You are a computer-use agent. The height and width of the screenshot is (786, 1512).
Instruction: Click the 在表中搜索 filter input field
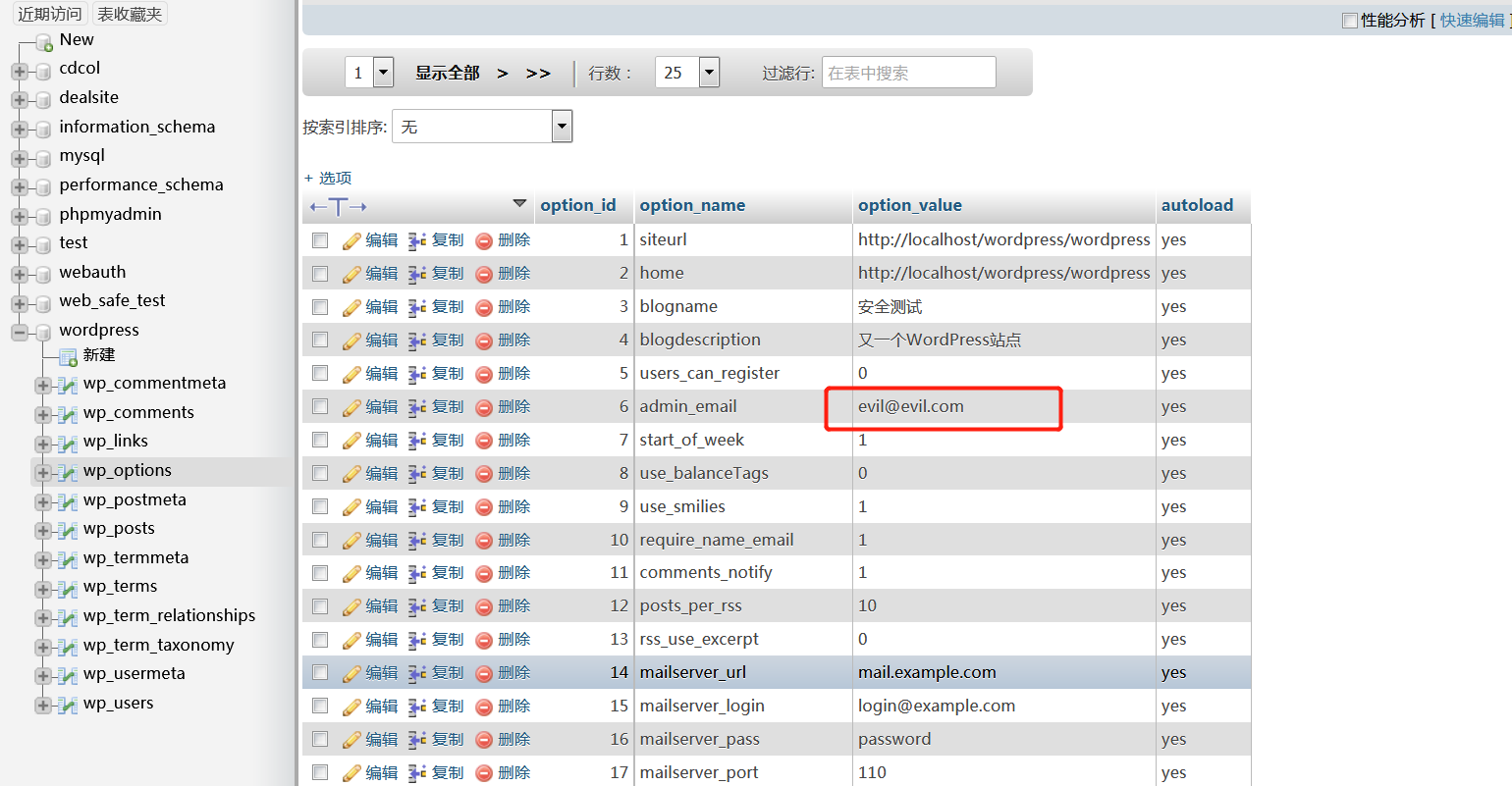point(909,73)
